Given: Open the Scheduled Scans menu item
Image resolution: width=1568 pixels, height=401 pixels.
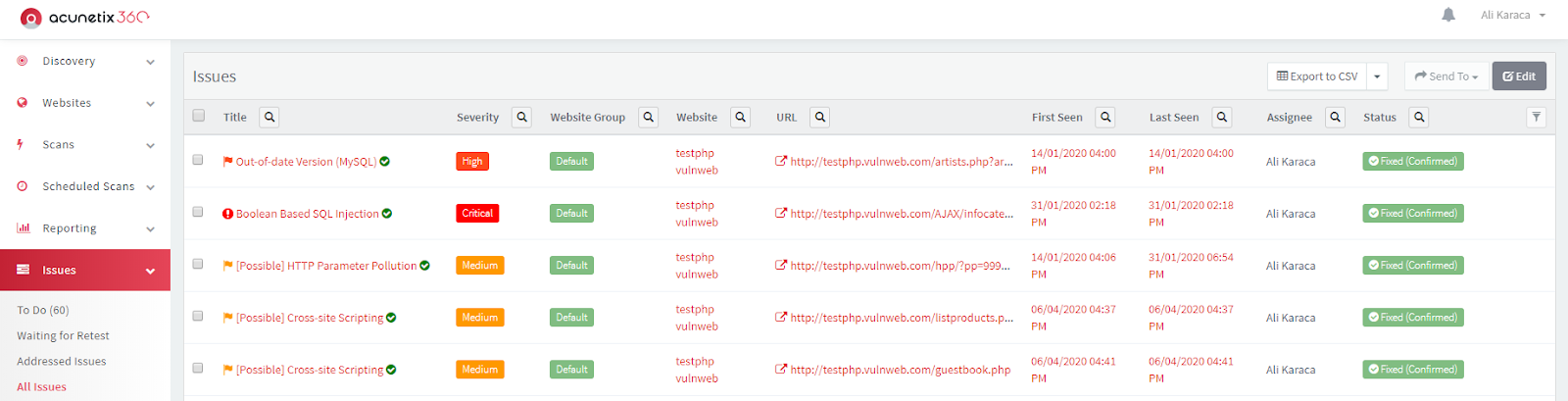Looking at the screenshot, I should (85, 186).
